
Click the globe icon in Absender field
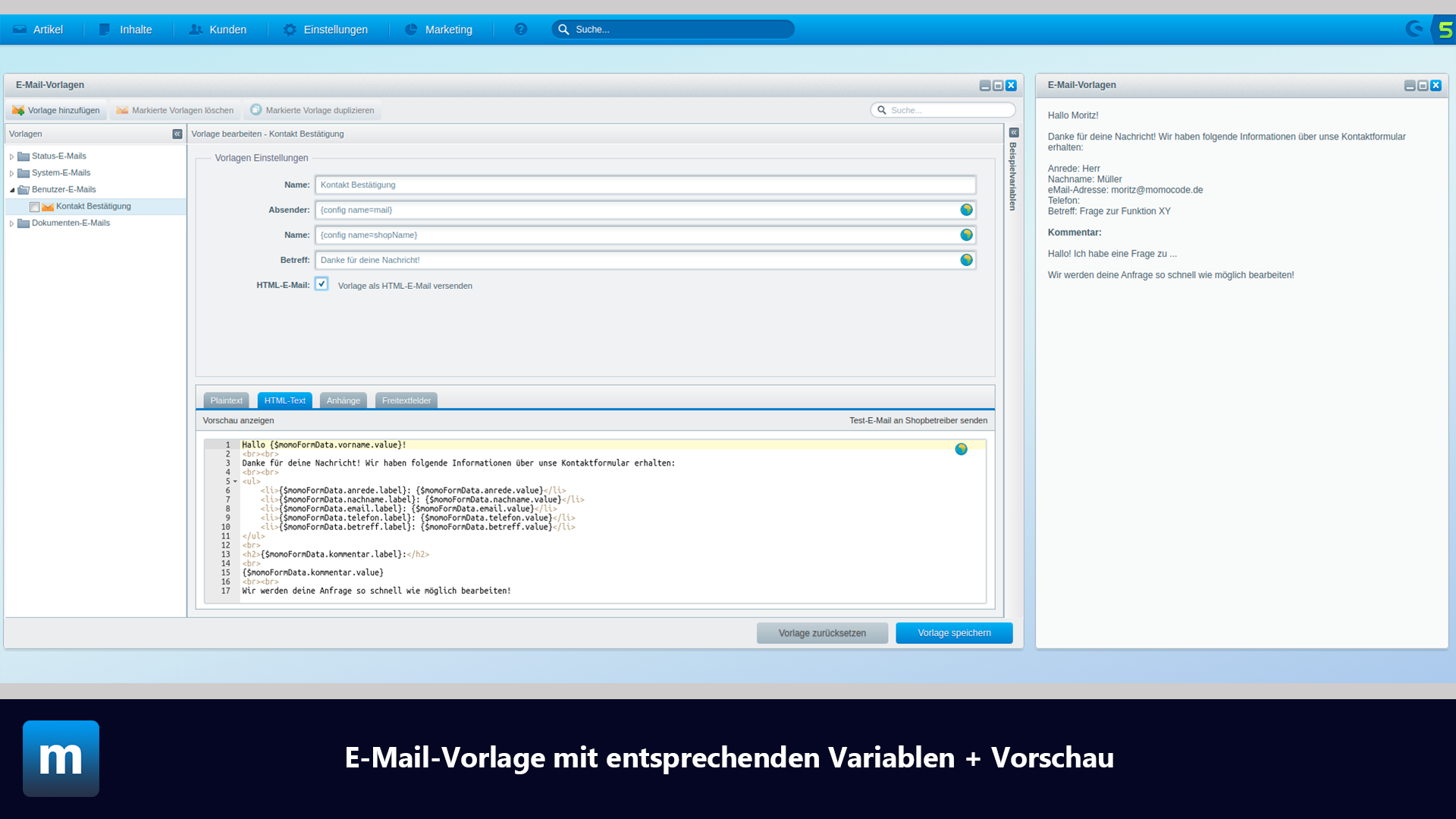[966, 210]
